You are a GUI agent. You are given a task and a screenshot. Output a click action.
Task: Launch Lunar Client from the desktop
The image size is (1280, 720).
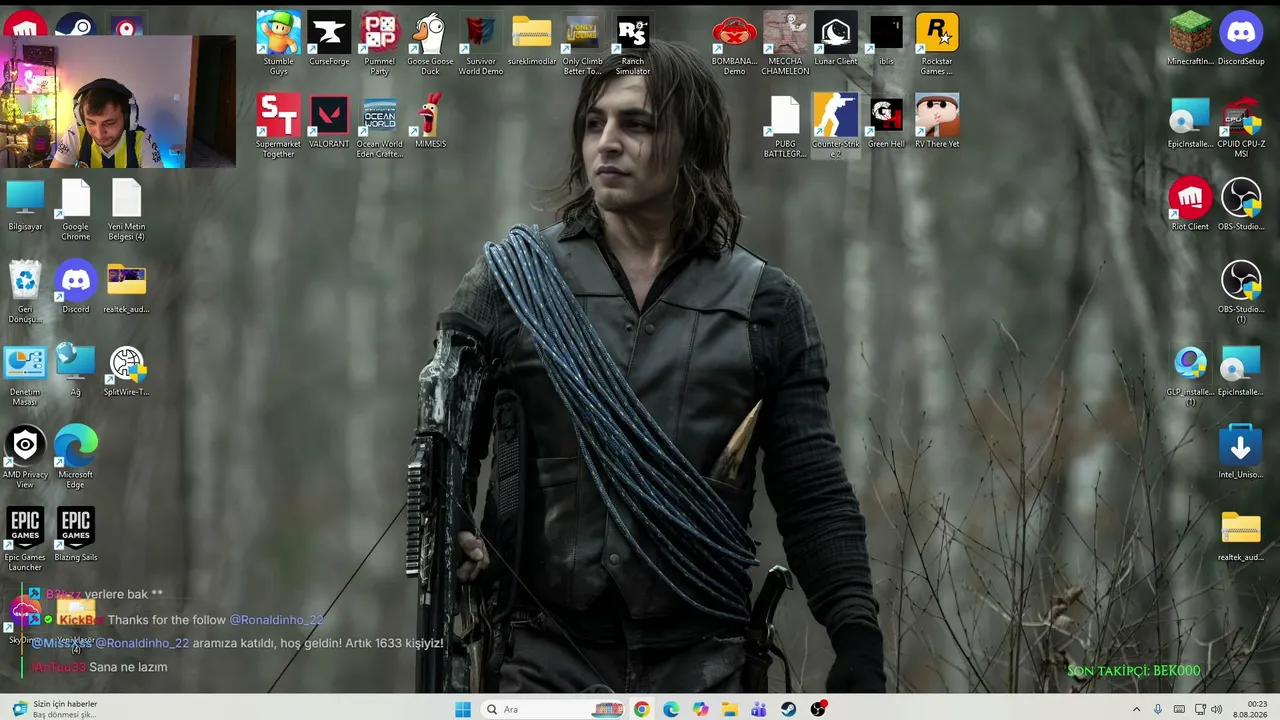coord(836,40)
